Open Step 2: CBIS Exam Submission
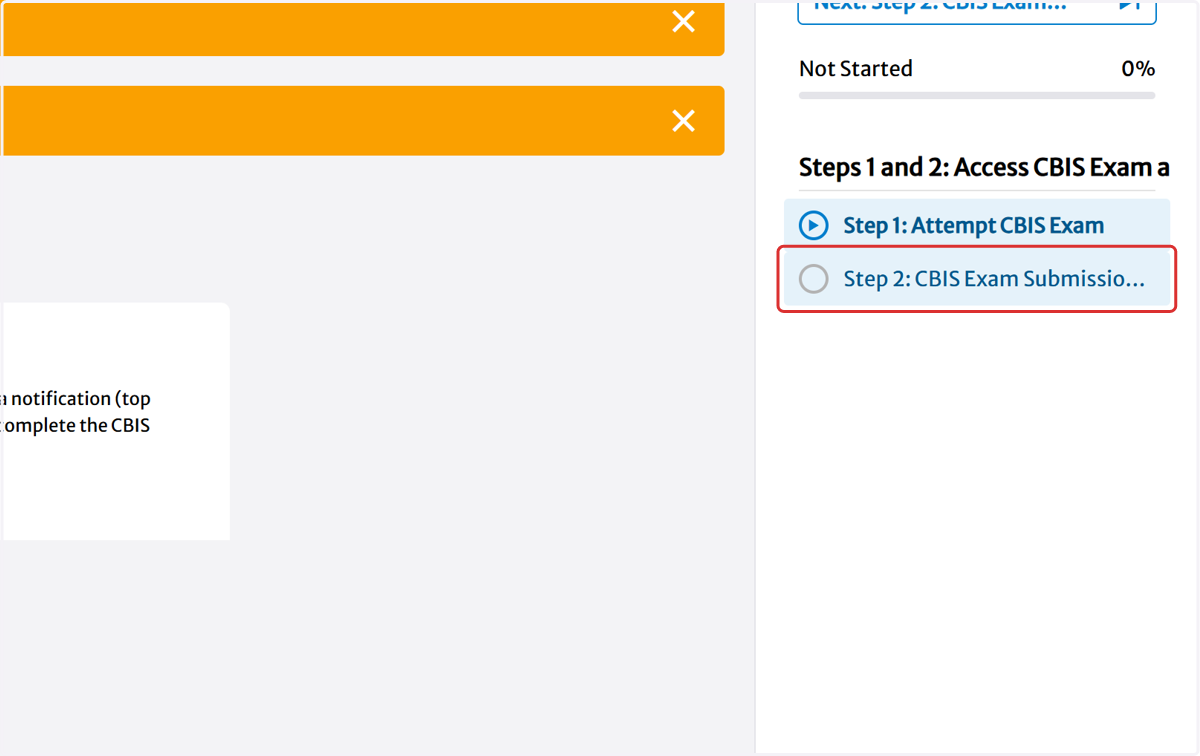Viewport: 1200px width, 756px height. [977, 278]
